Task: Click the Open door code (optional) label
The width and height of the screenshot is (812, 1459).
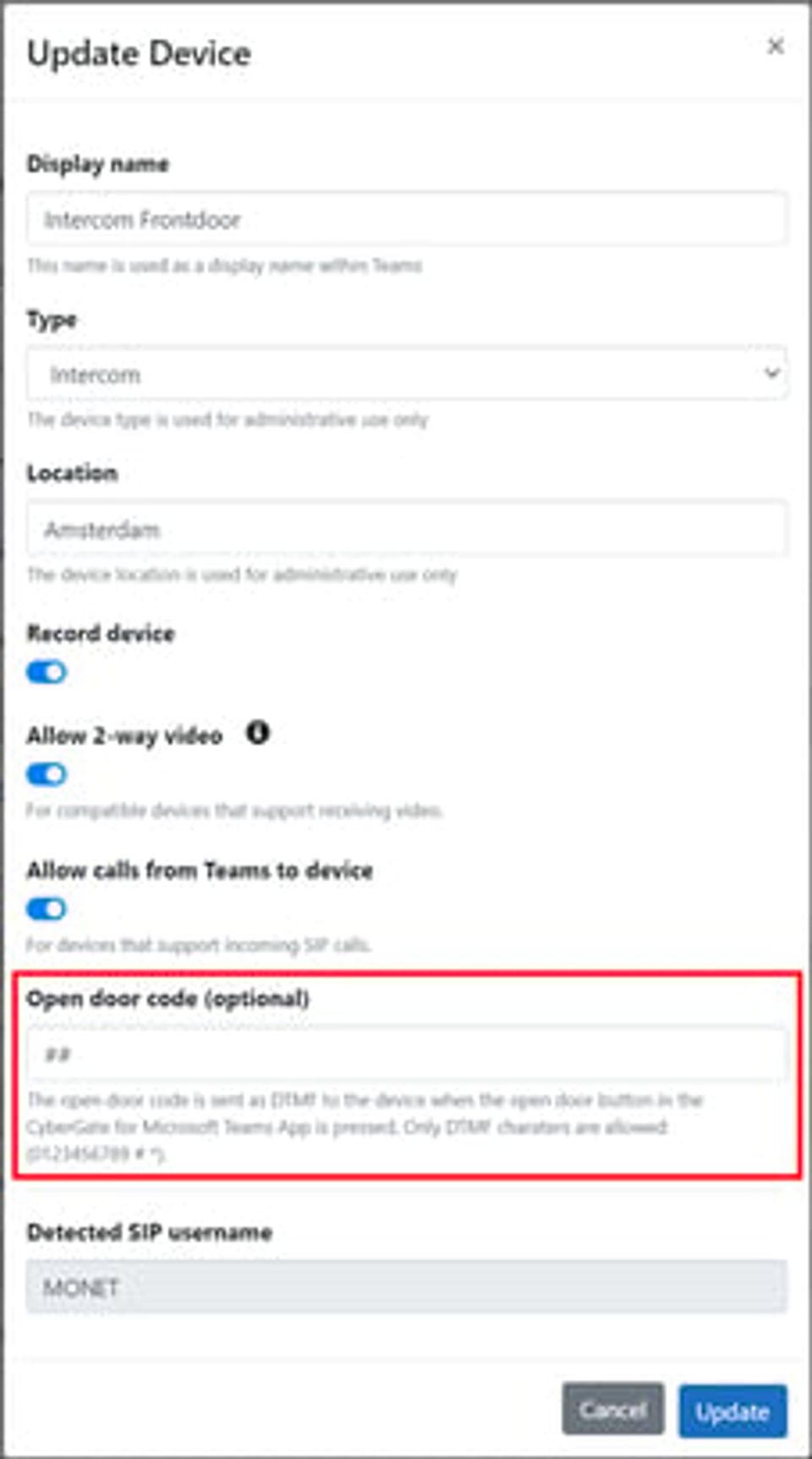Action: (x=168, y=999)
